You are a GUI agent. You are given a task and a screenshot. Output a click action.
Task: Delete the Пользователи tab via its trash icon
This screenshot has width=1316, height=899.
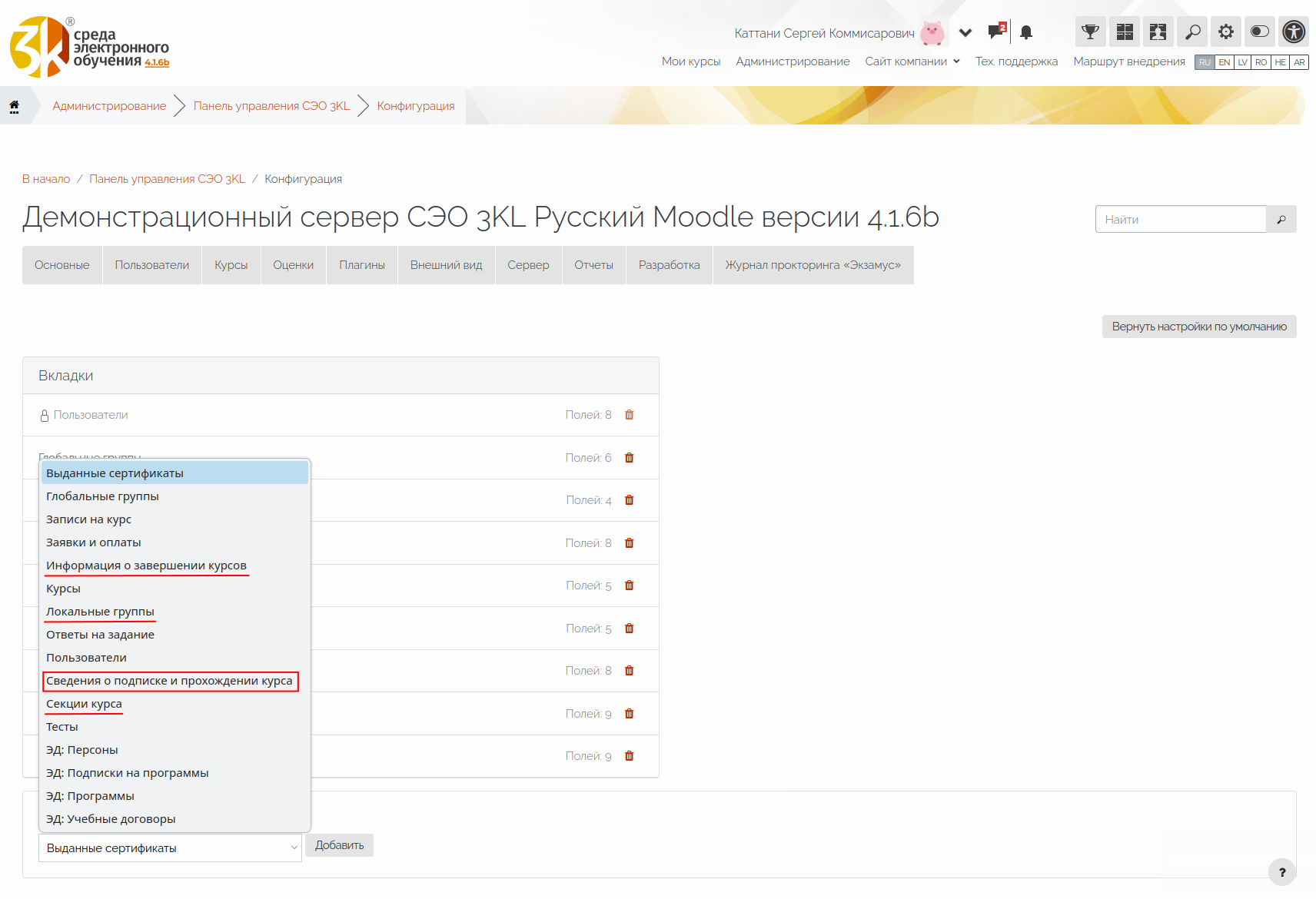(630, 415)
